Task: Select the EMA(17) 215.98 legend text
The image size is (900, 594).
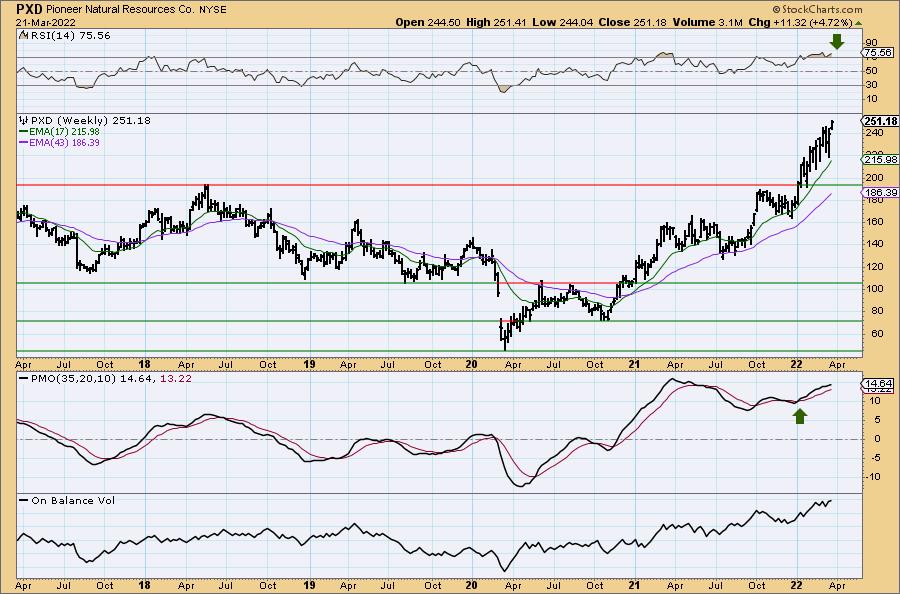Action: pyautogui.click(x=64, y=131)
